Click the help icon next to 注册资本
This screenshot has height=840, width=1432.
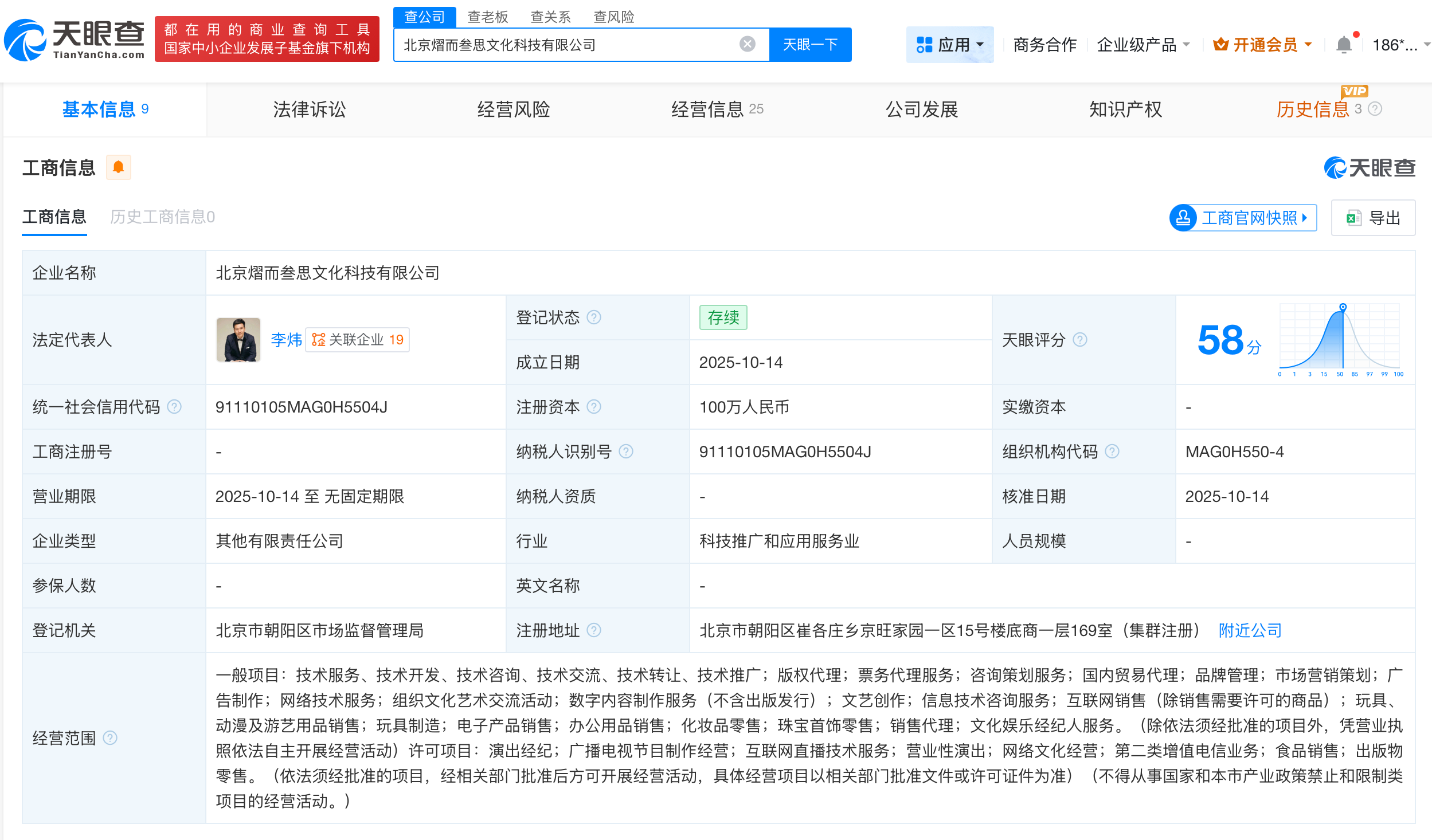click(595, 407)
